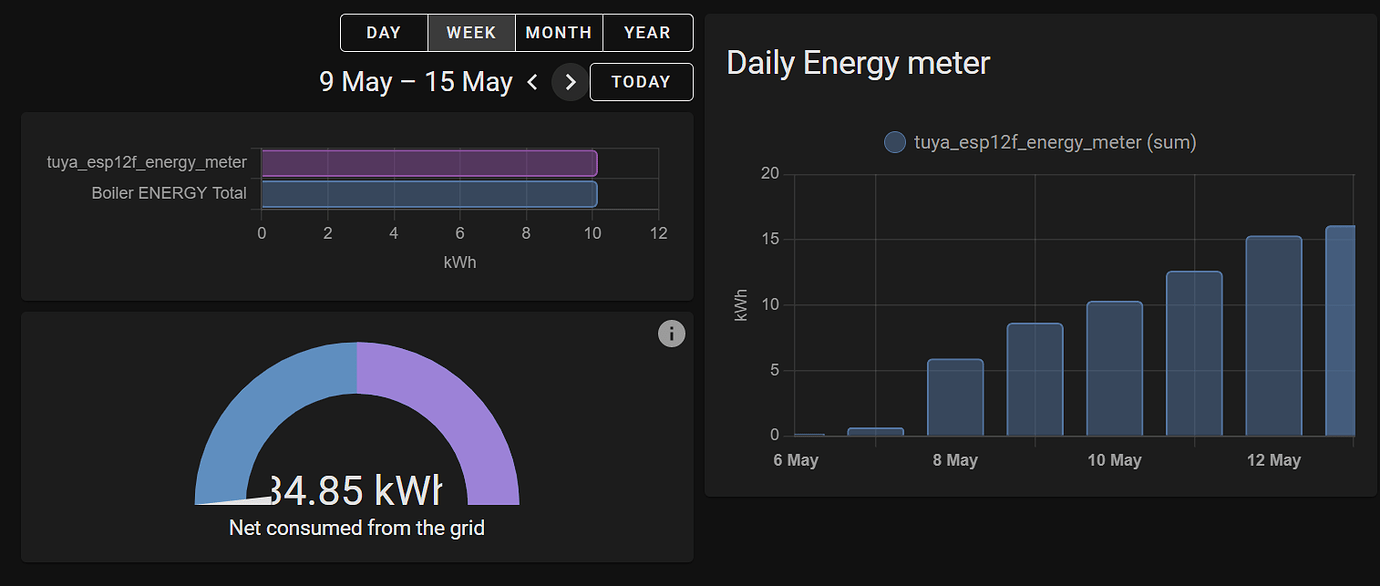Image resolution: width=1380 pixels, height=586 pixels.
Task: Select the 12 May bar in chart
Action: [x=1274, y=336]
